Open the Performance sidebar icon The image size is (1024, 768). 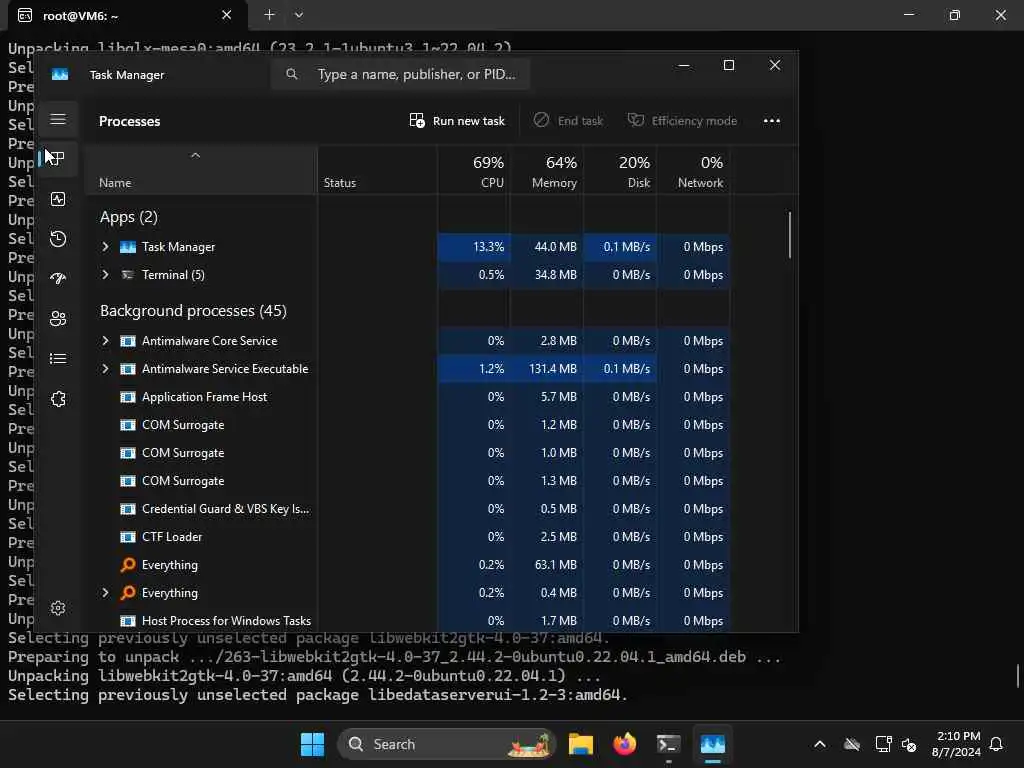58,199
